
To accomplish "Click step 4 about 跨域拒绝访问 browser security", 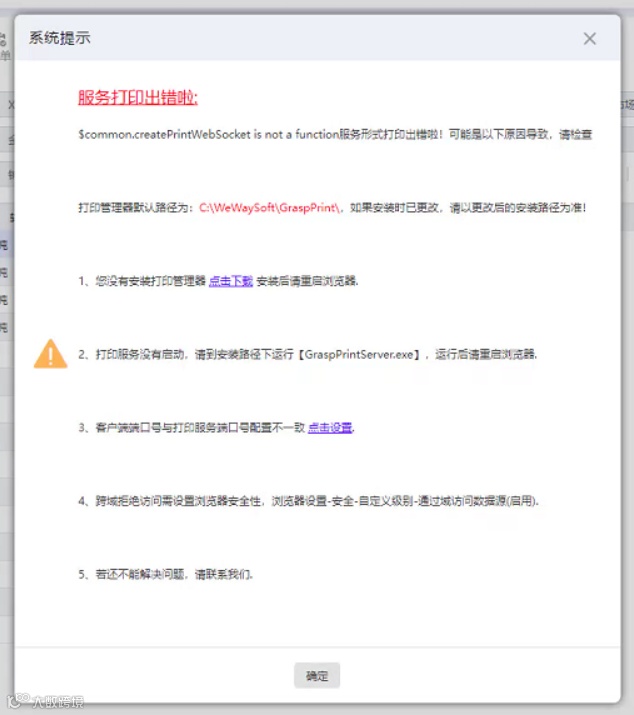I will pos(309,501).
